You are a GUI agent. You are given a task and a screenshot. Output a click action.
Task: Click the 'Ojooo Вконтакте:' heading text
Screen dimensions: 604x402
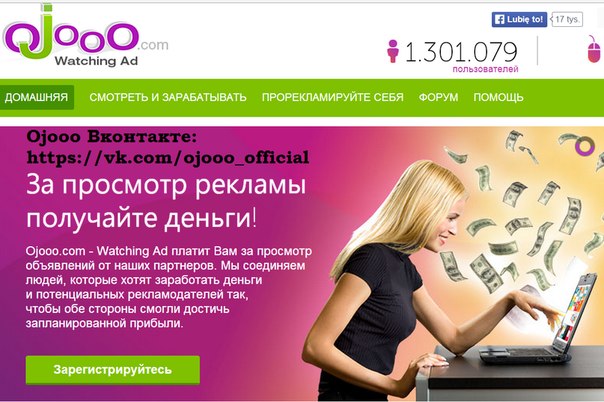point(112,137)
